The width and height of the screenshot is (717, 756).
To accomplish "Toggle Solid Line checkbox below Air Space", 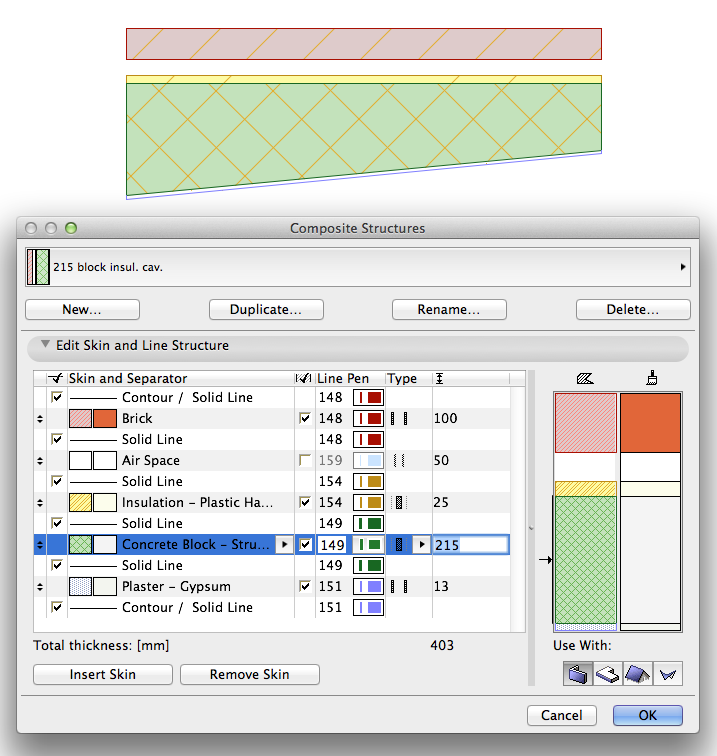I will [57, 481].
